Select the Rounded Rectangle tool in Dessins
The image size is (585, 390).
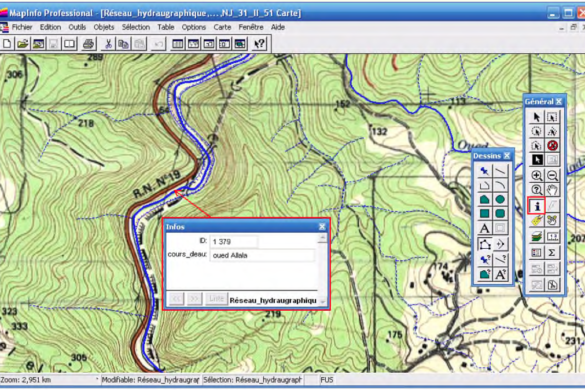(500, 213)
